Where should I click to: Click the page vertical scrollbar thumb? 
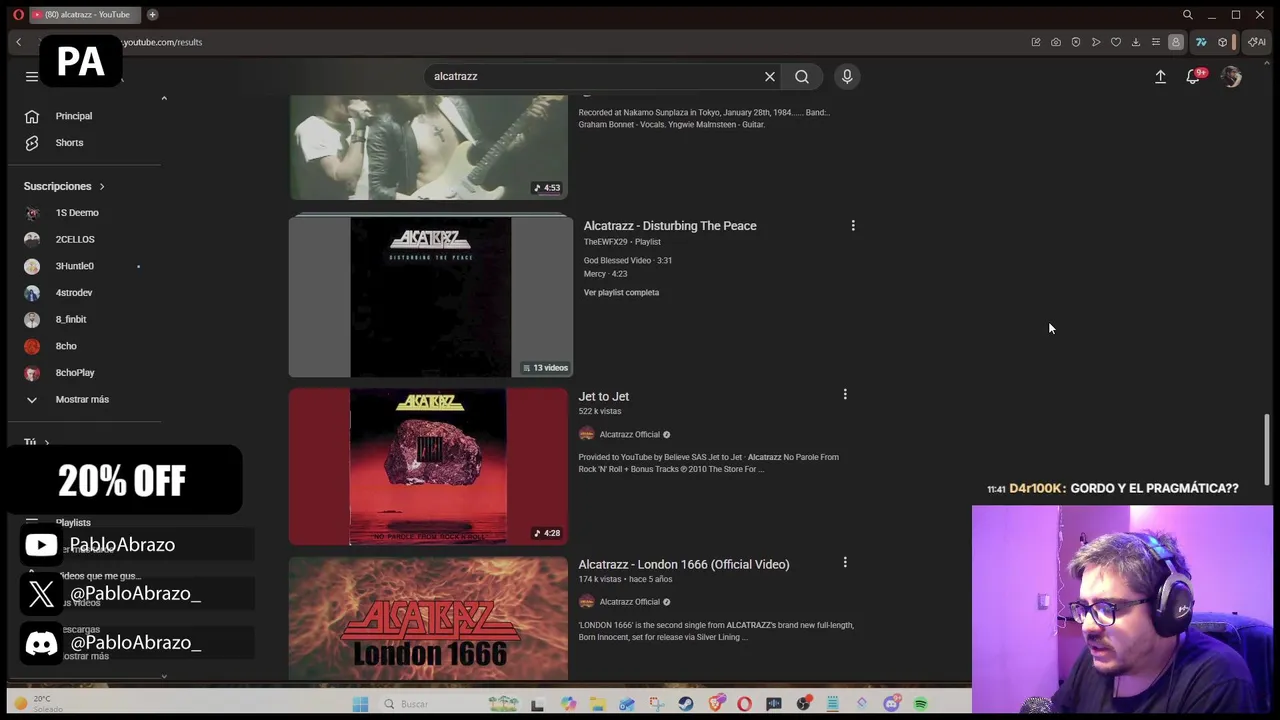coord(1267,448)
